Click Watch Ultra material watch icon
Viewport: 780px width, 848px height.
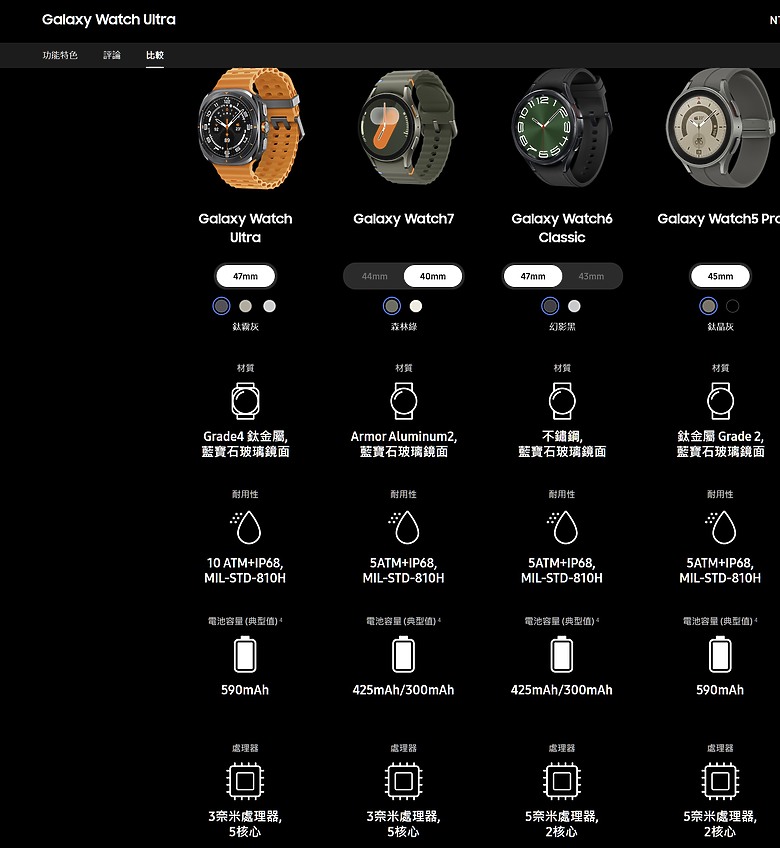(x=246, y=401)
